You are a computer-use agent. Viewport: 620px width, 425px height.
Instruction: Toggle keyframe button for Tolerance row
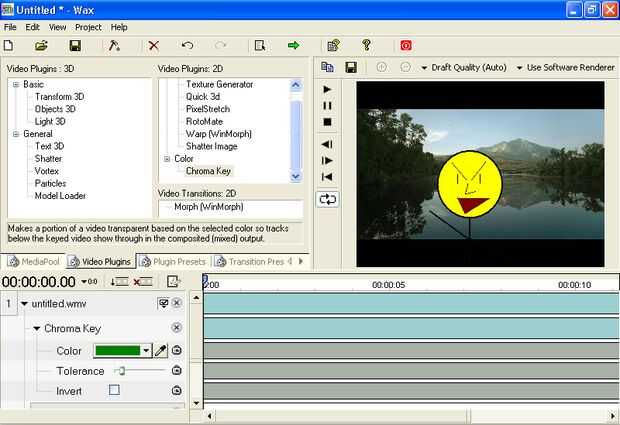[177, 371]
